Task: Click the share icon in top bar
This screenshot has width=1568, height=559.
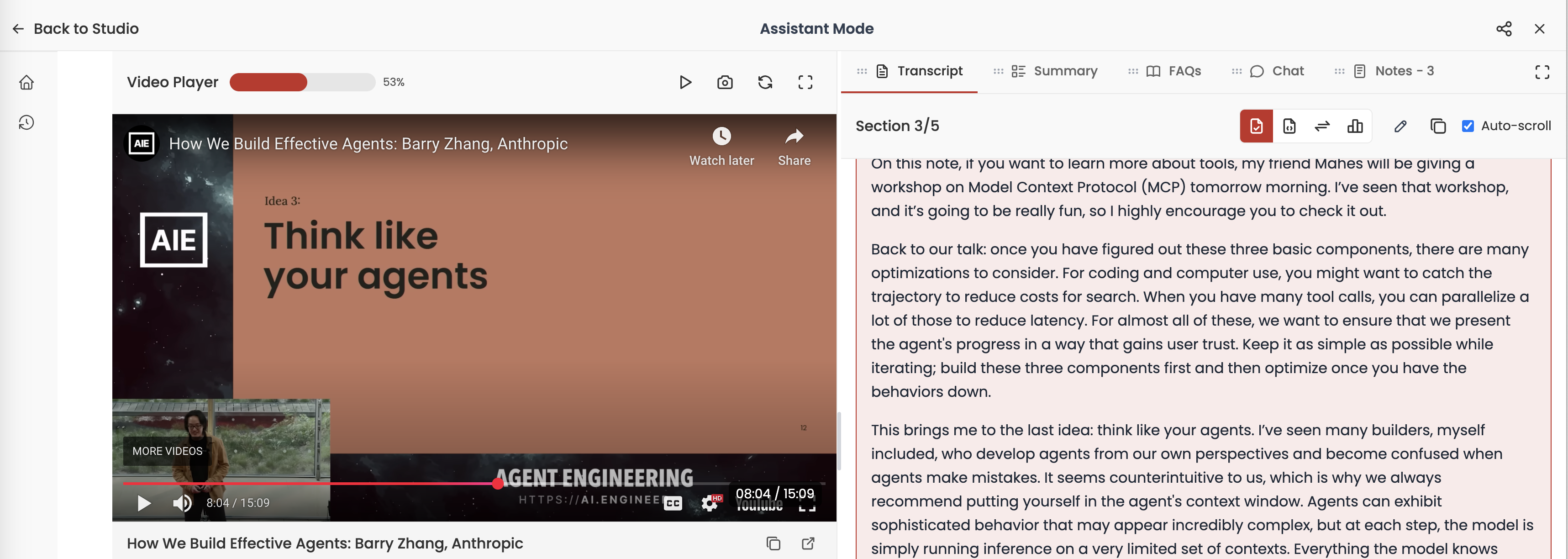Action: (x=1504, y=29)
